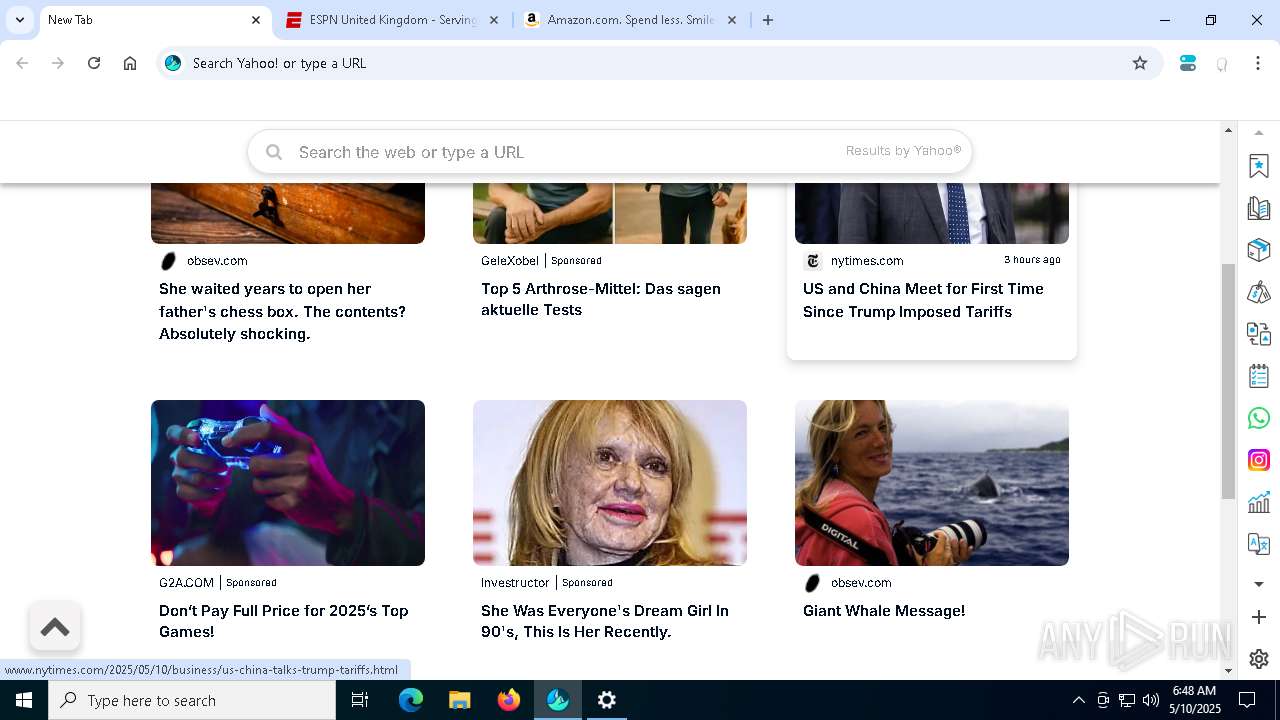1280x720 pixels.
Task: Click the magnifier search icon
Action: point(274,152)
